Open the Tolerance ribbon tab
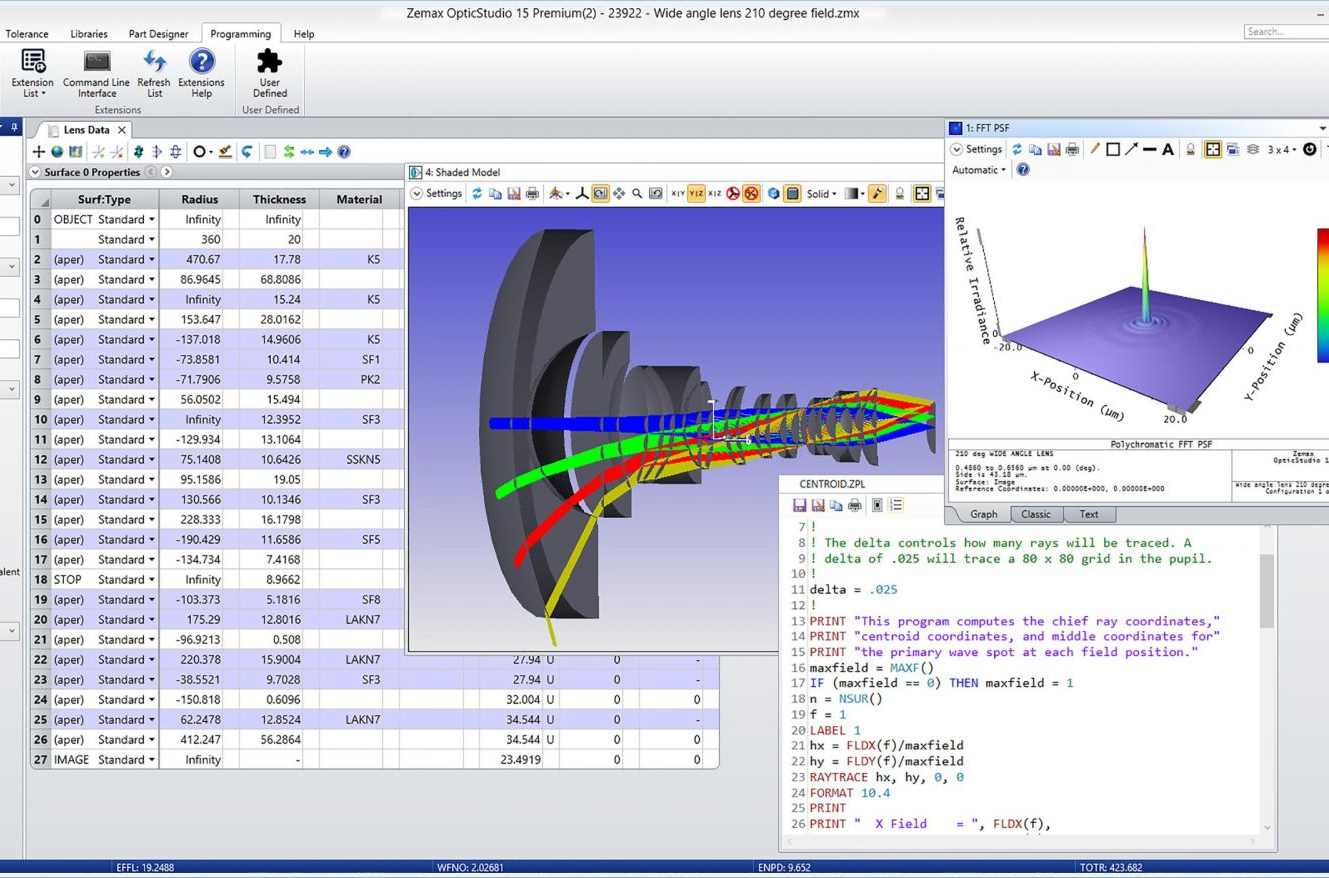This screenshot has height=878, width=1329. 27,34
